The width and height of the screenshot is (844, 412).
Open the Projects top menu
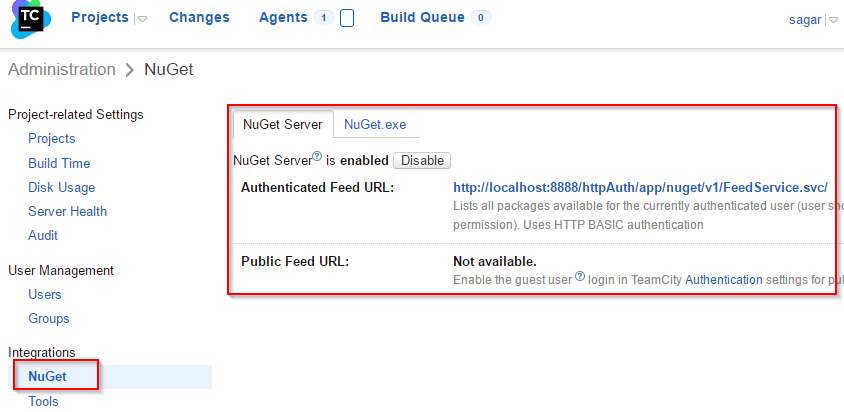pos(100,17)
